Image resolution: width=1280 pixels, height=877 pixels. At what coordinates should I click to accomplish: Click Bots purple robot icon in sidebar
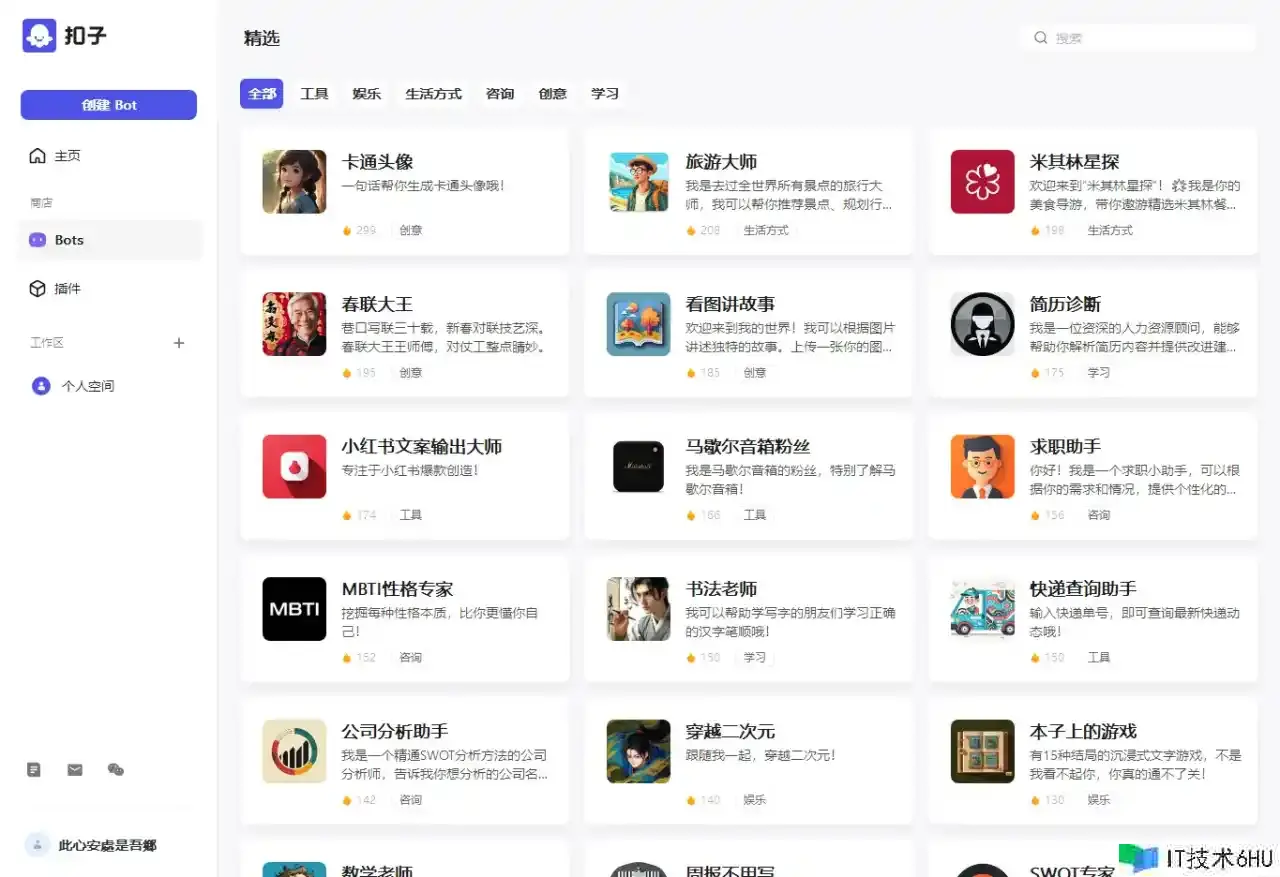(x=37, y=240)
